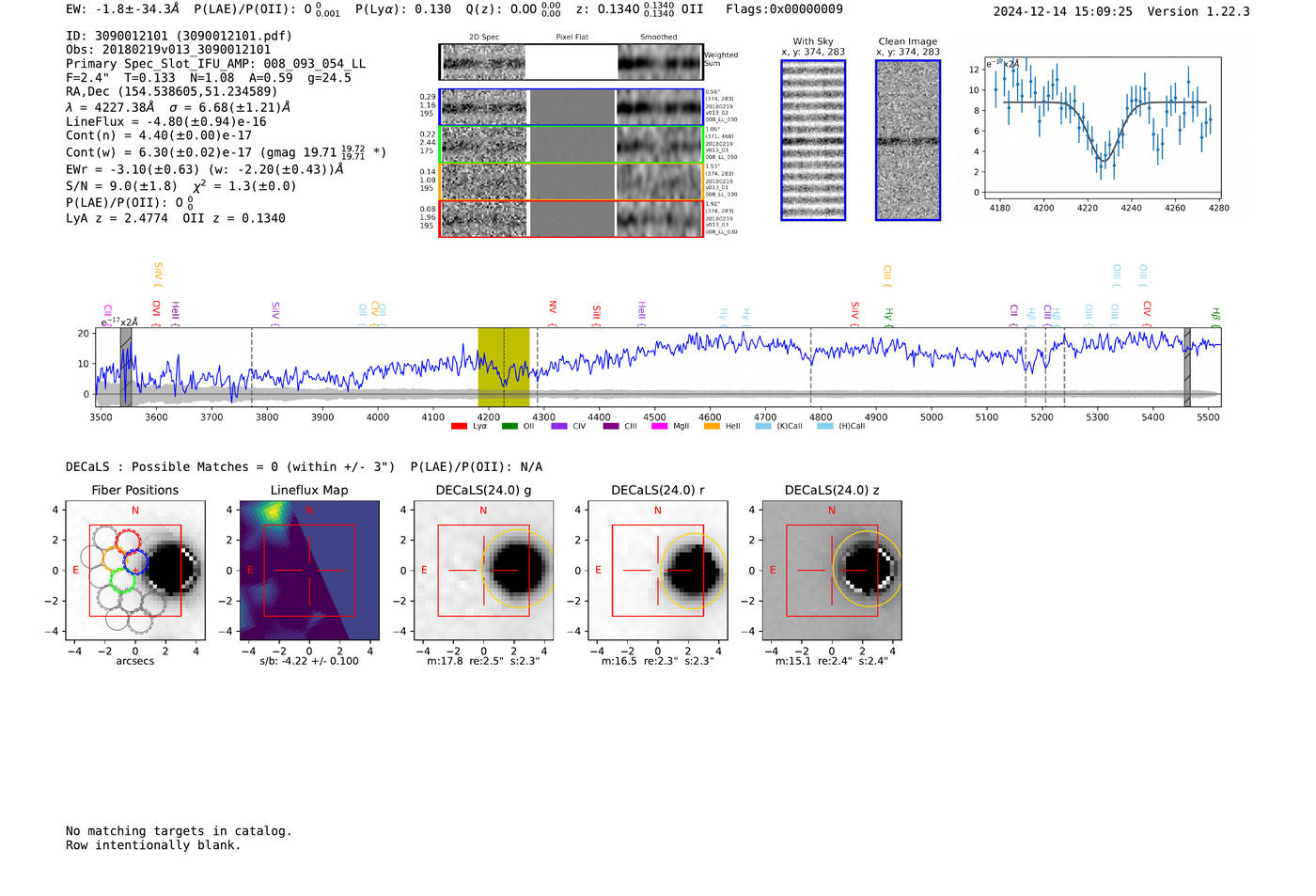Open the DECaLS(24.0) z band image

point(832,571)
